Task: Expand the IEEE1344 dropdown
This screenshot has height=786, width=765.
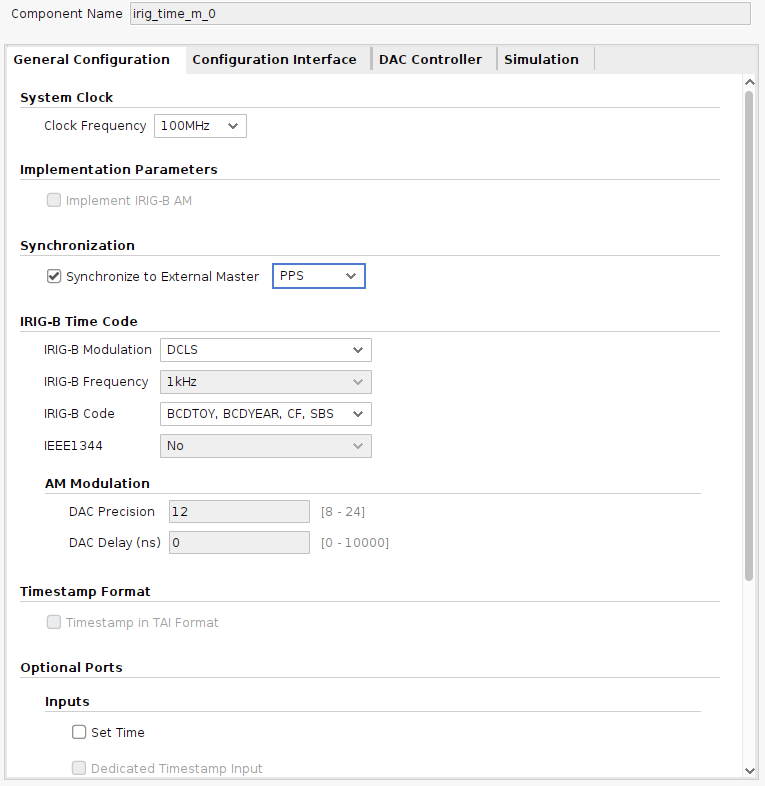Action: [x=266, y=446]
